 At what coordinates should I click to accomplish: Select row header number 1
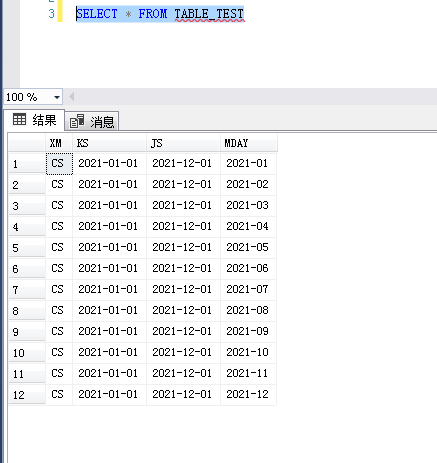pyautogui.click(x=27, y=164)
